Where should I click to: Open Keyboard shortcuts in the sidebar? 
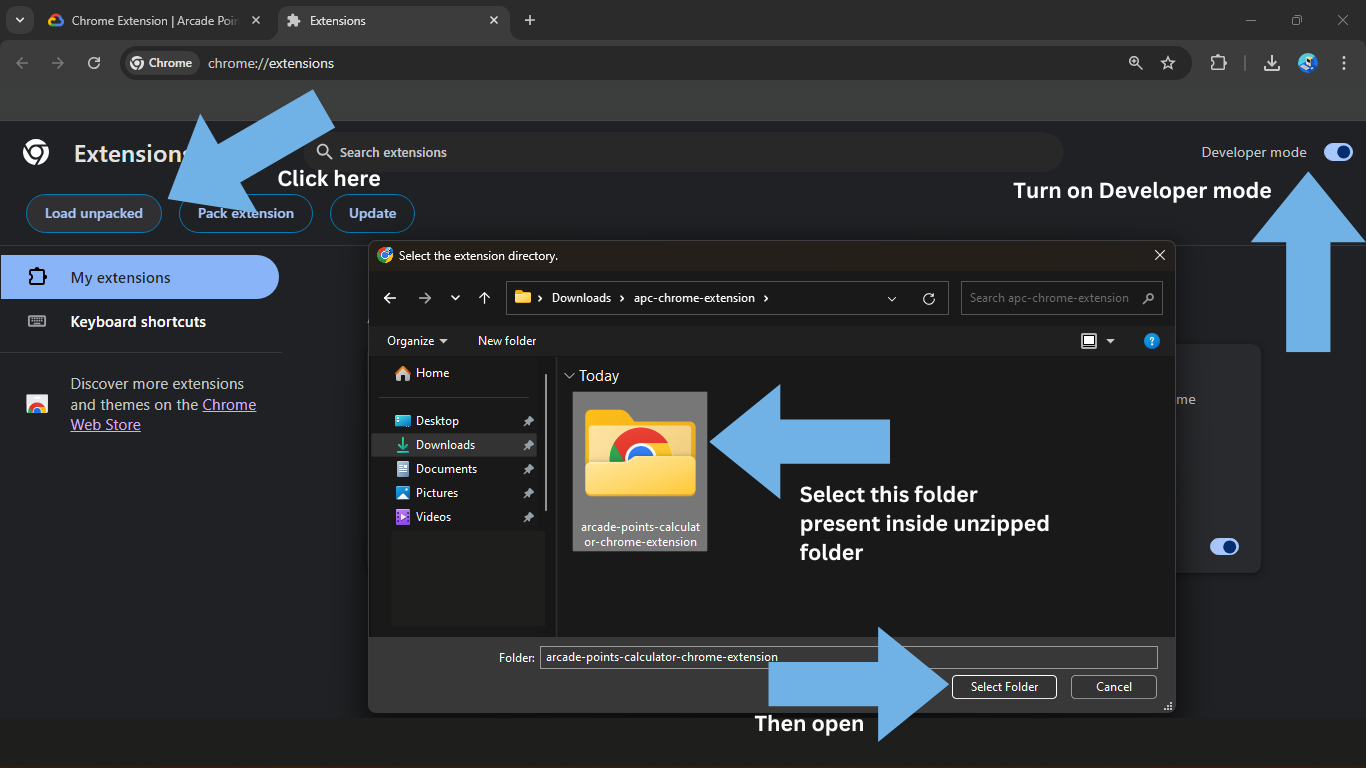pos(140,321)
